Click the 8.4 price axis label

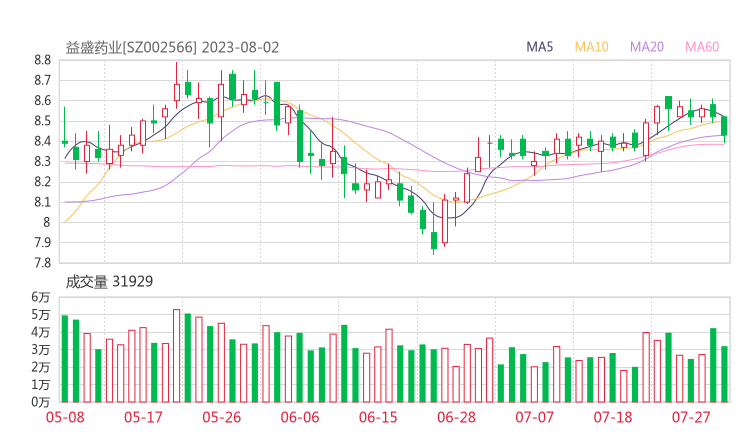[42, 141]
